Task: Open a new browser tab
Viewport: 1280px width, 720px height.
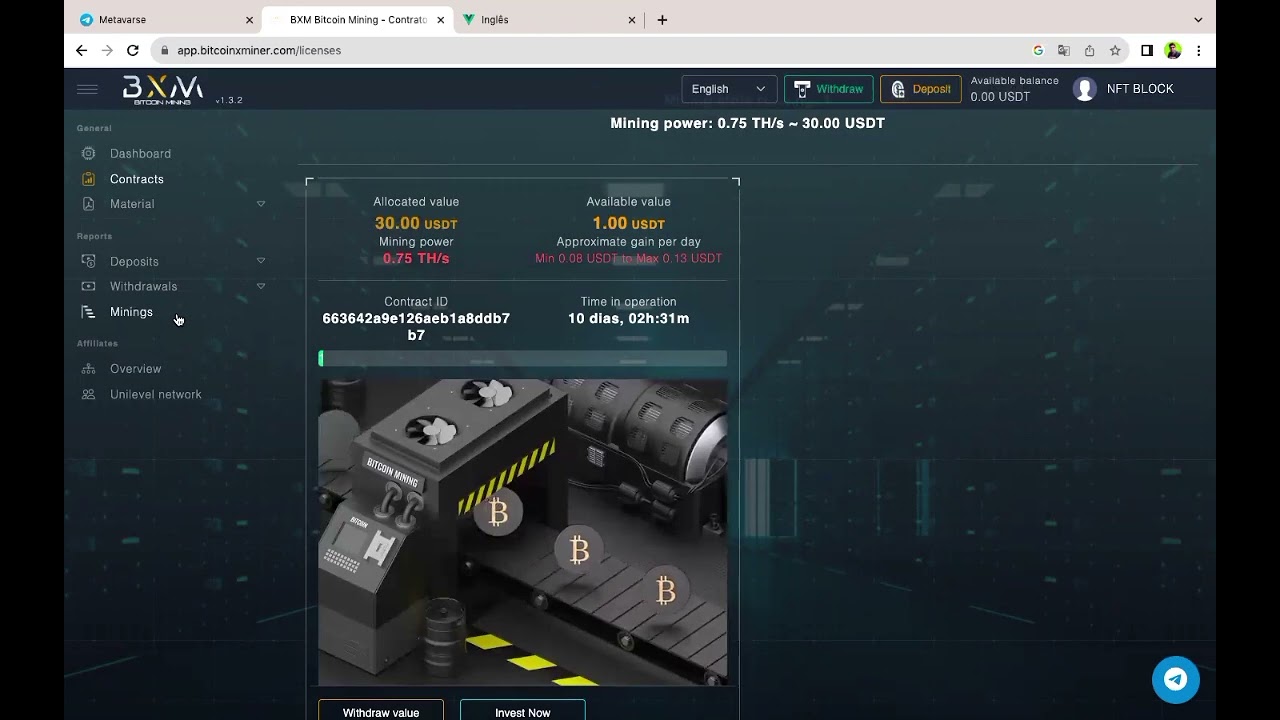Action: 662,20
